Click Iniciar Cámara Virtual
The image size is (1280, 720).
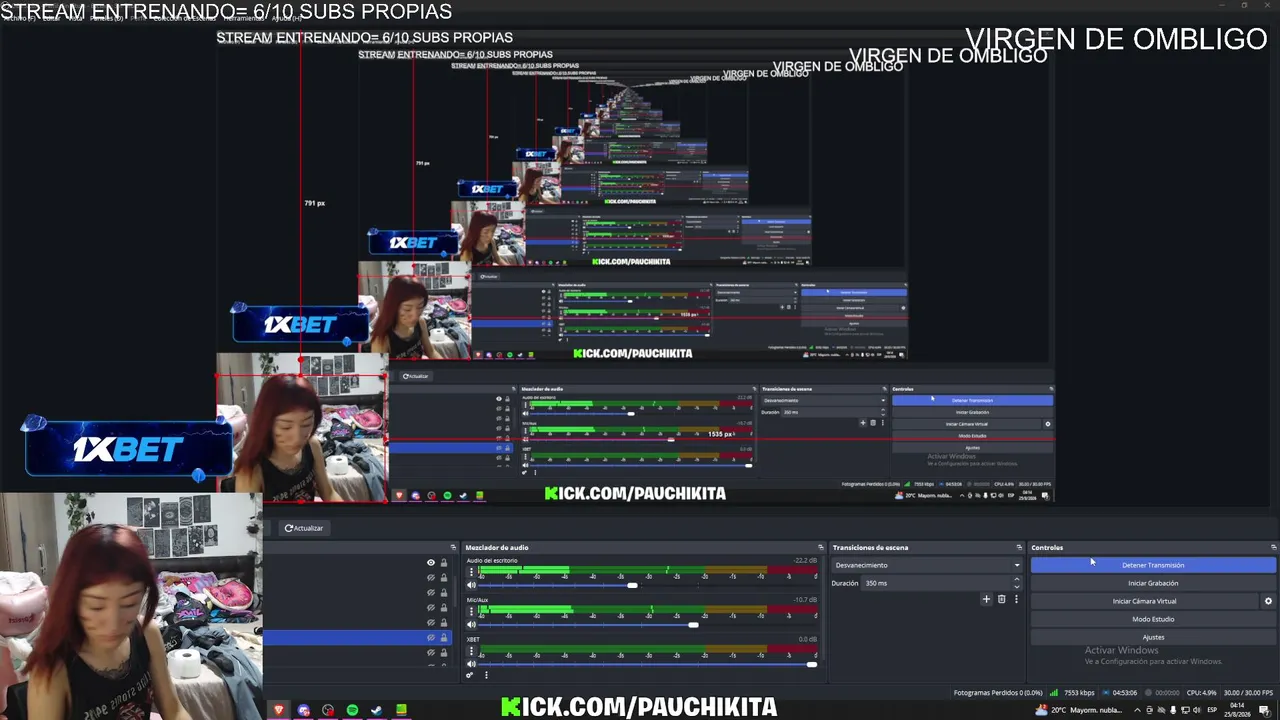click(1145, 601)
